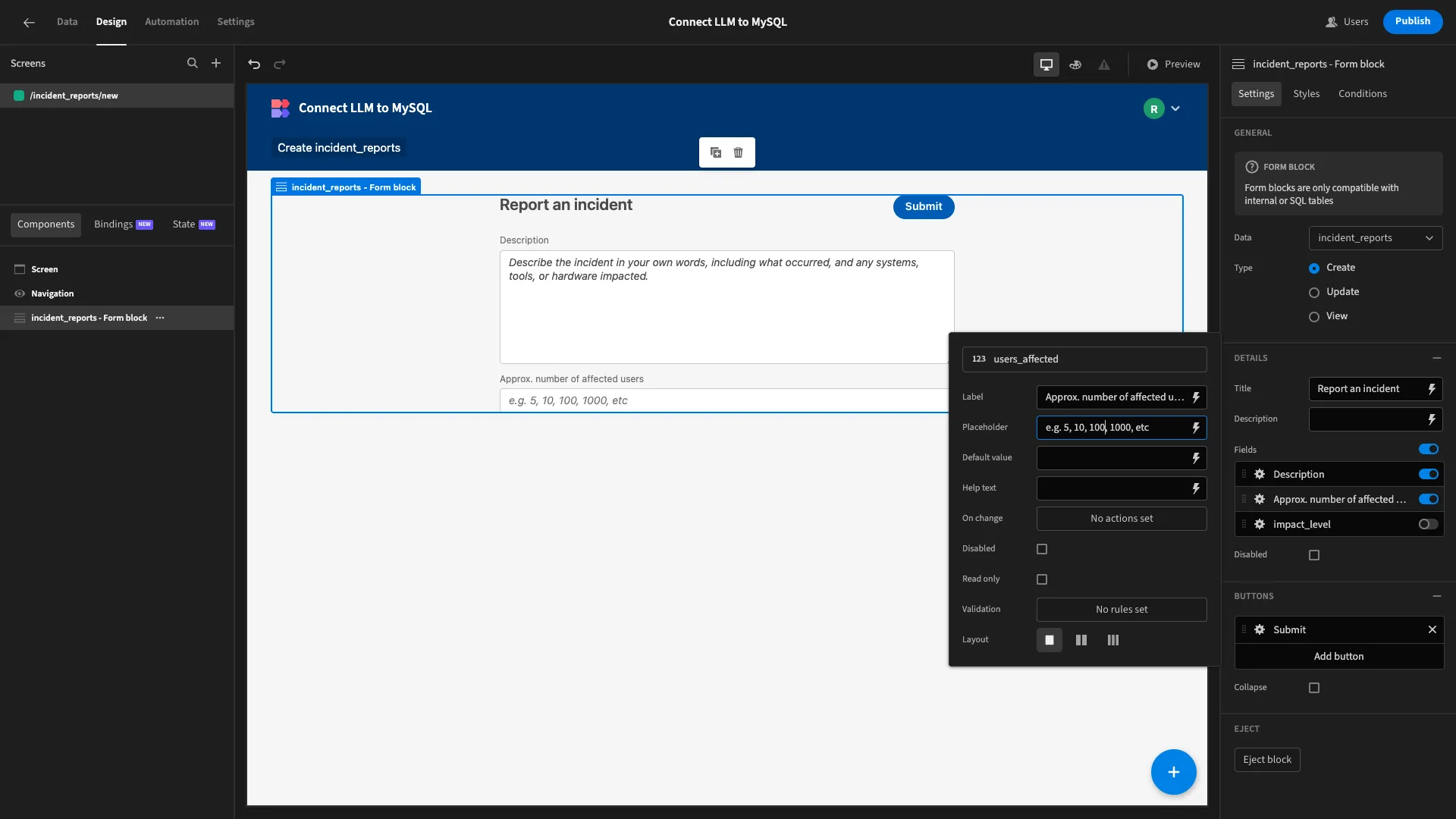The width and height of the screenshot is (1456, 819).
Task: Check the Read only checkbox
Action: [x=1042, y=579]
